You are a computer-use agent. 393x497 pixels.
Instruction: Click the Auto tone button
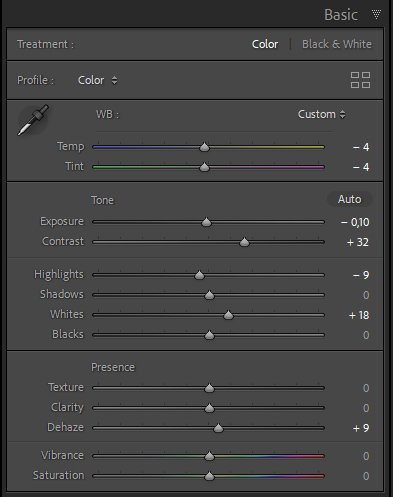[x=349, y=199]
